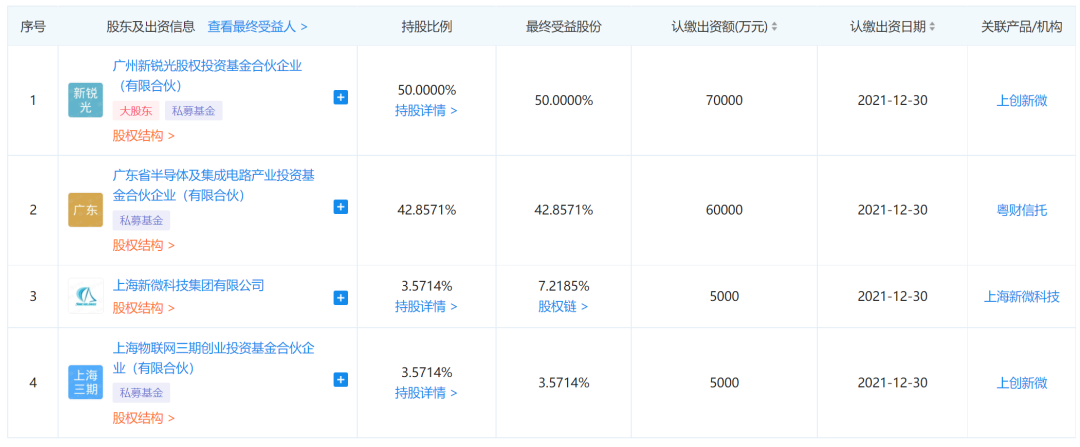Image resolution: width=1080 pixels, height=447 pixels.
Task: Select the 60000 subscribed amount cell
Action: [x=724, y=210]
